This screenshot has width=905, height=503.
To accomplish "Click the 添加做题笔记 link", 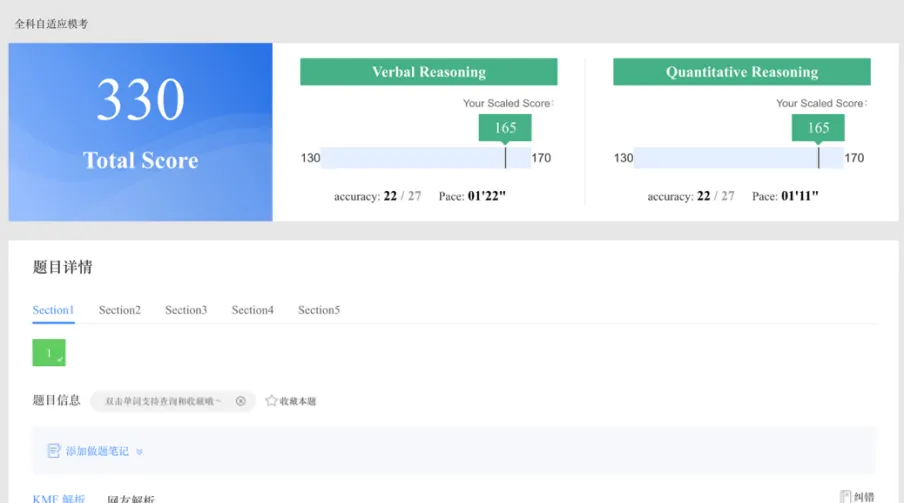I will (97, 452).
